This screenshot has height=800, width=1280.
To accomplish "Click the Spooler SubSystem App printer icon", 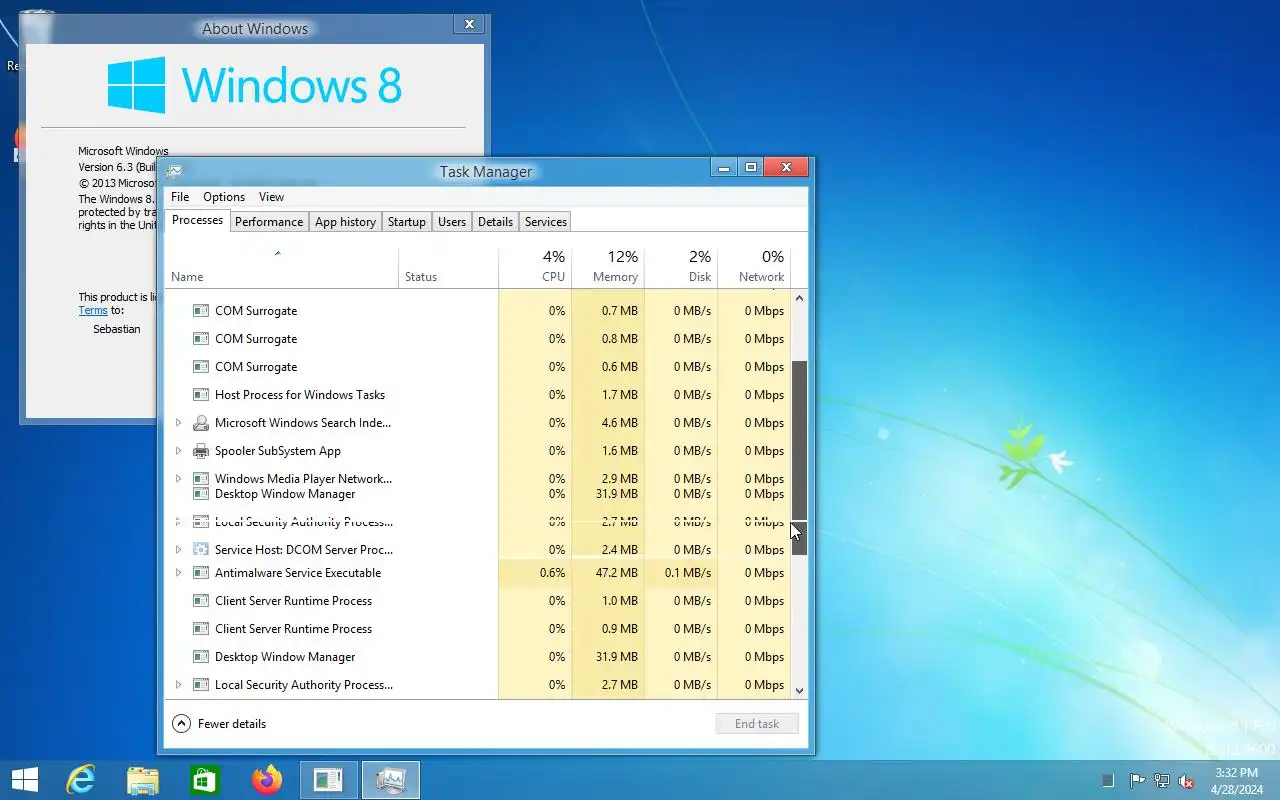I will pyautogui.click(x=200, y=451).
